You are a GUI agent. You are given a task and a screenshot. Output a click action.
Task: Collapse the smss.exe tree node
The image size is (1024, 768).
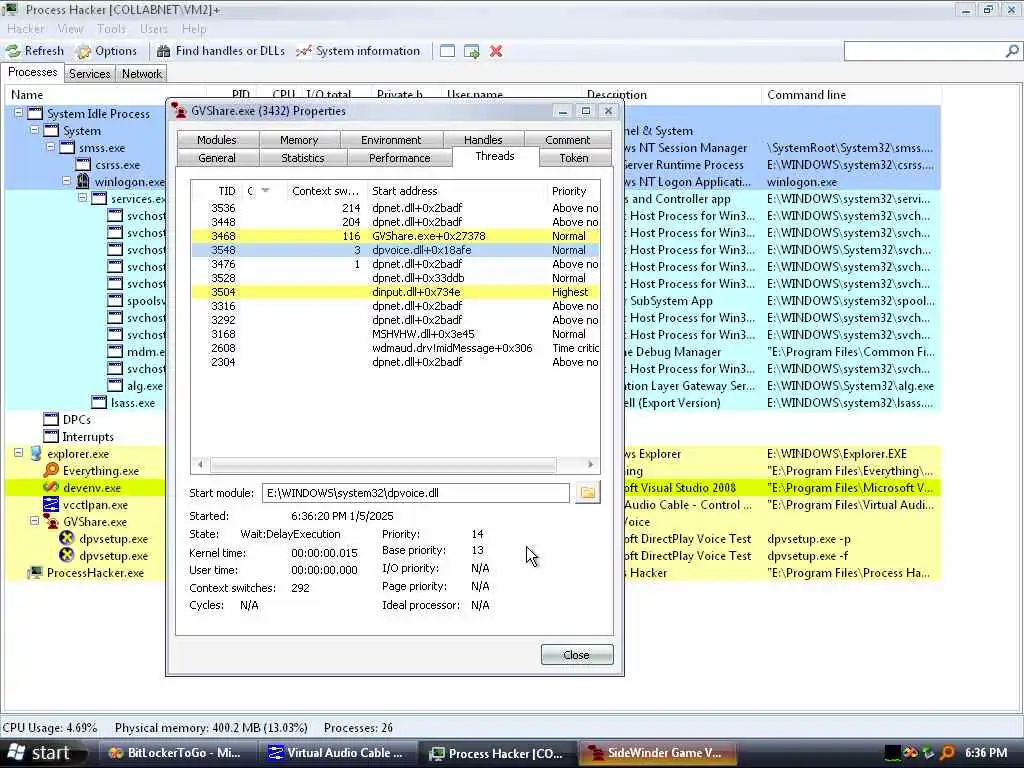(51, 146)
